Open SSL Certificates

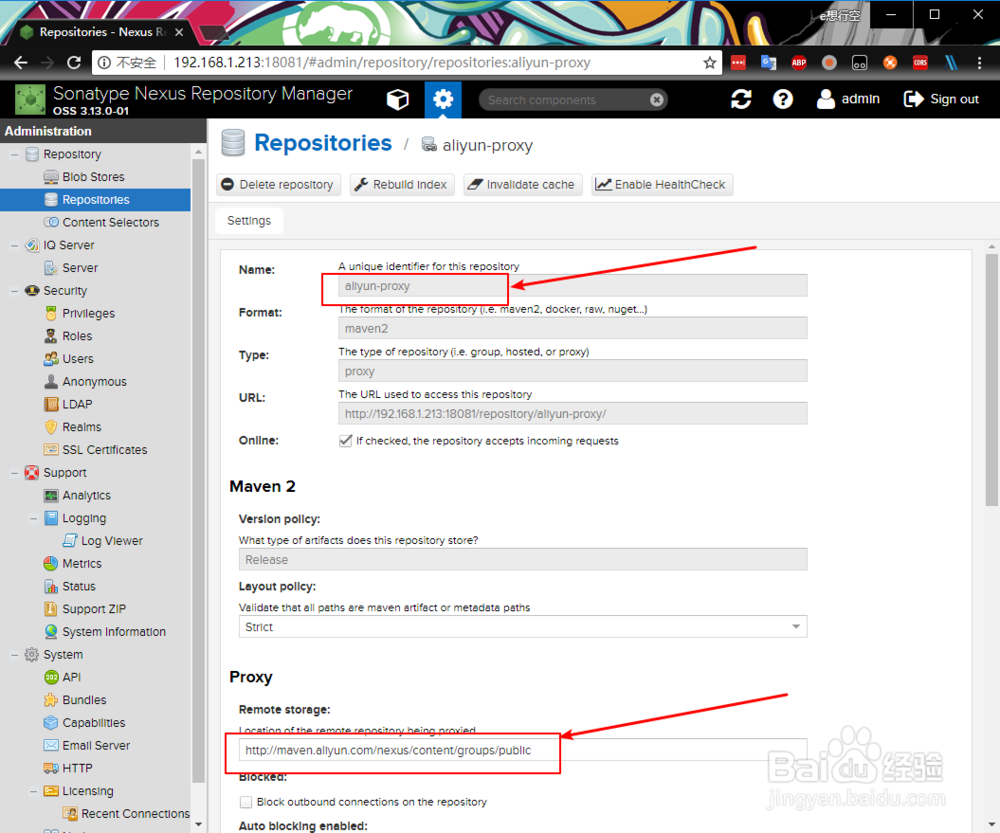point(104,450)
